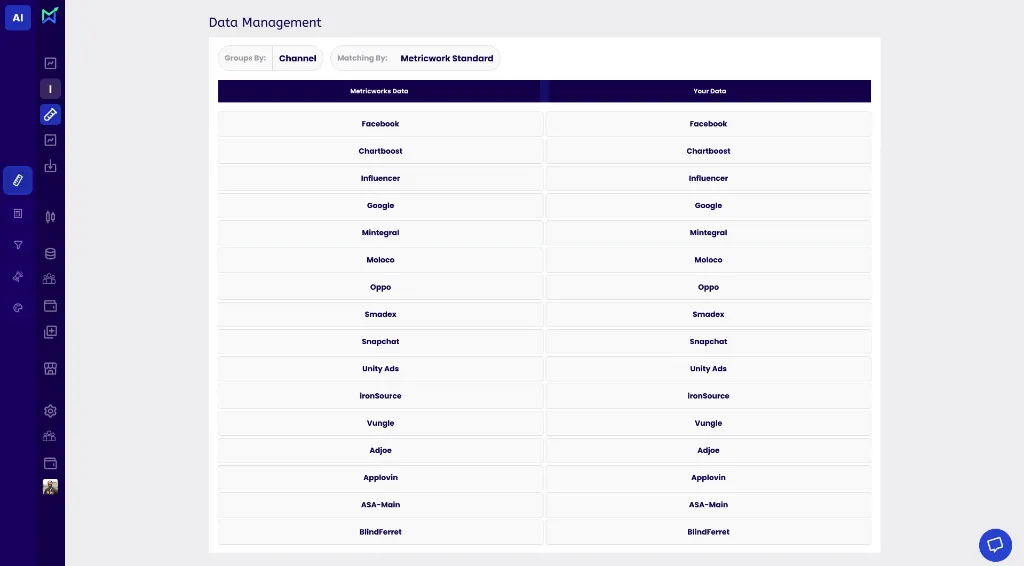Viewport: 1024px width, 566px height.
Task: Select ironSource in Your Data column
Action: 708,396
